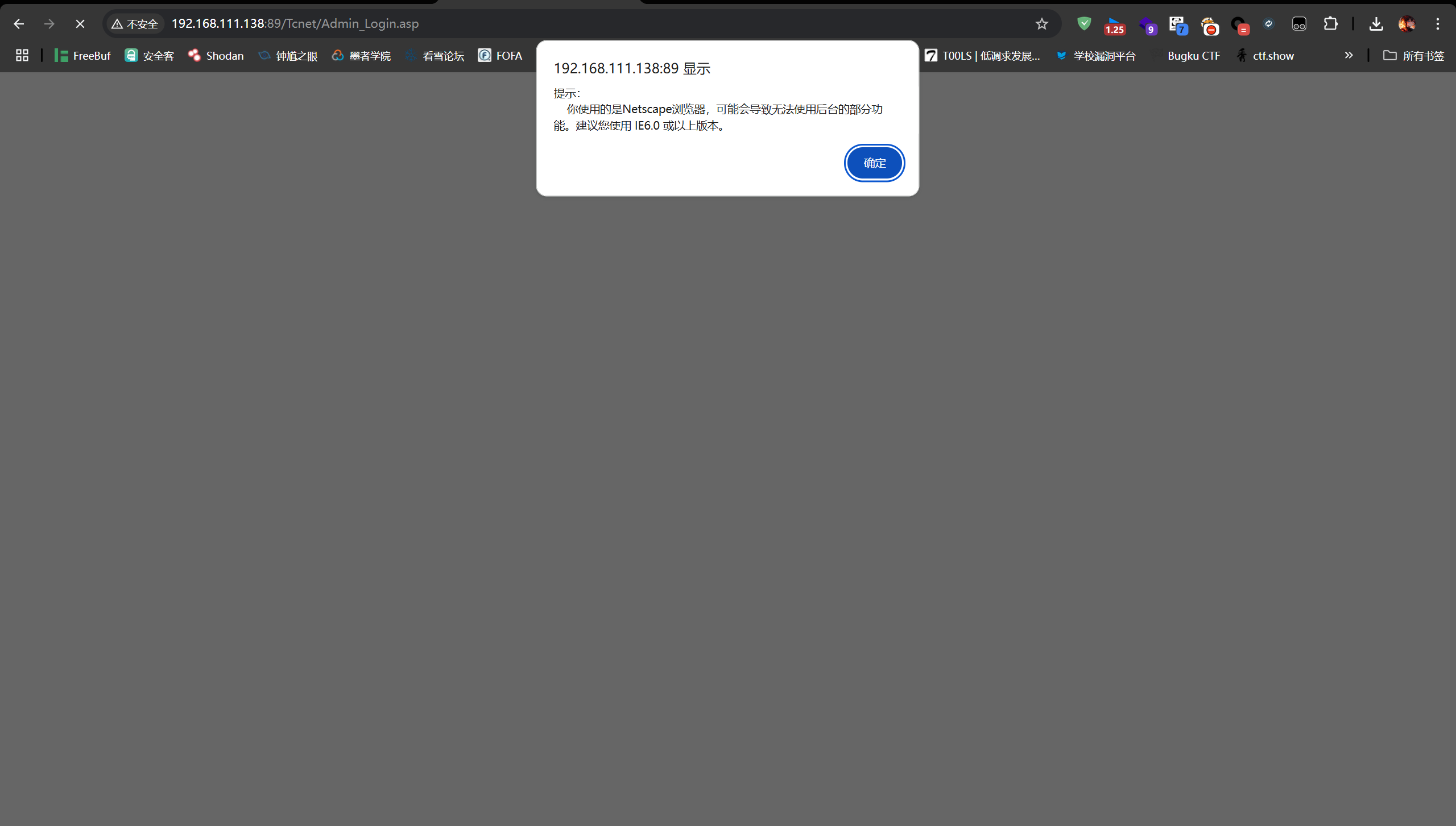Open the Shodan bookmark
Screen dimensions: 1456x826
(x=216, y=56)
